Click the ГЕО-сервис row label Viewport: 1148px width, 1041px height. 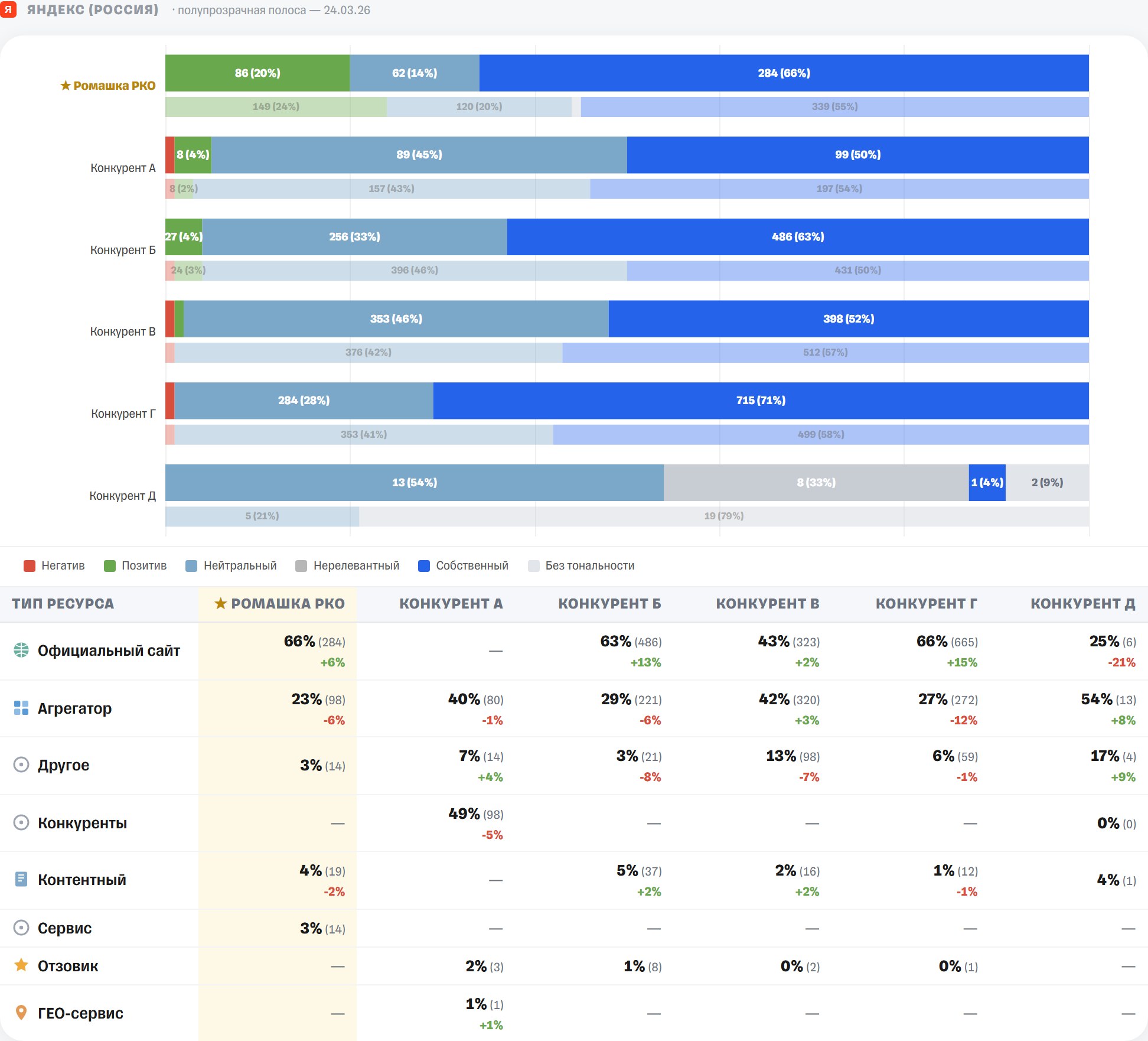pos(80,1013)
